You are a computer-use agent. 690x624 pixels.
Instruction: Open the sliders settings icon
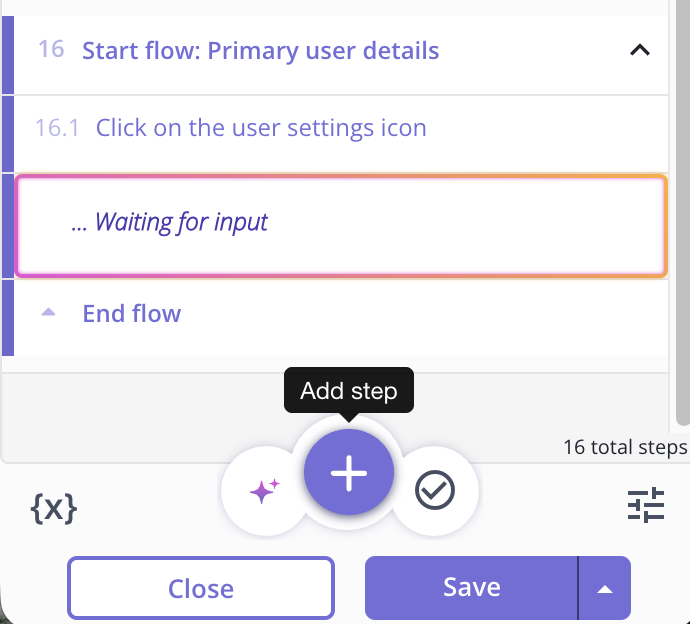click(646, 506)
